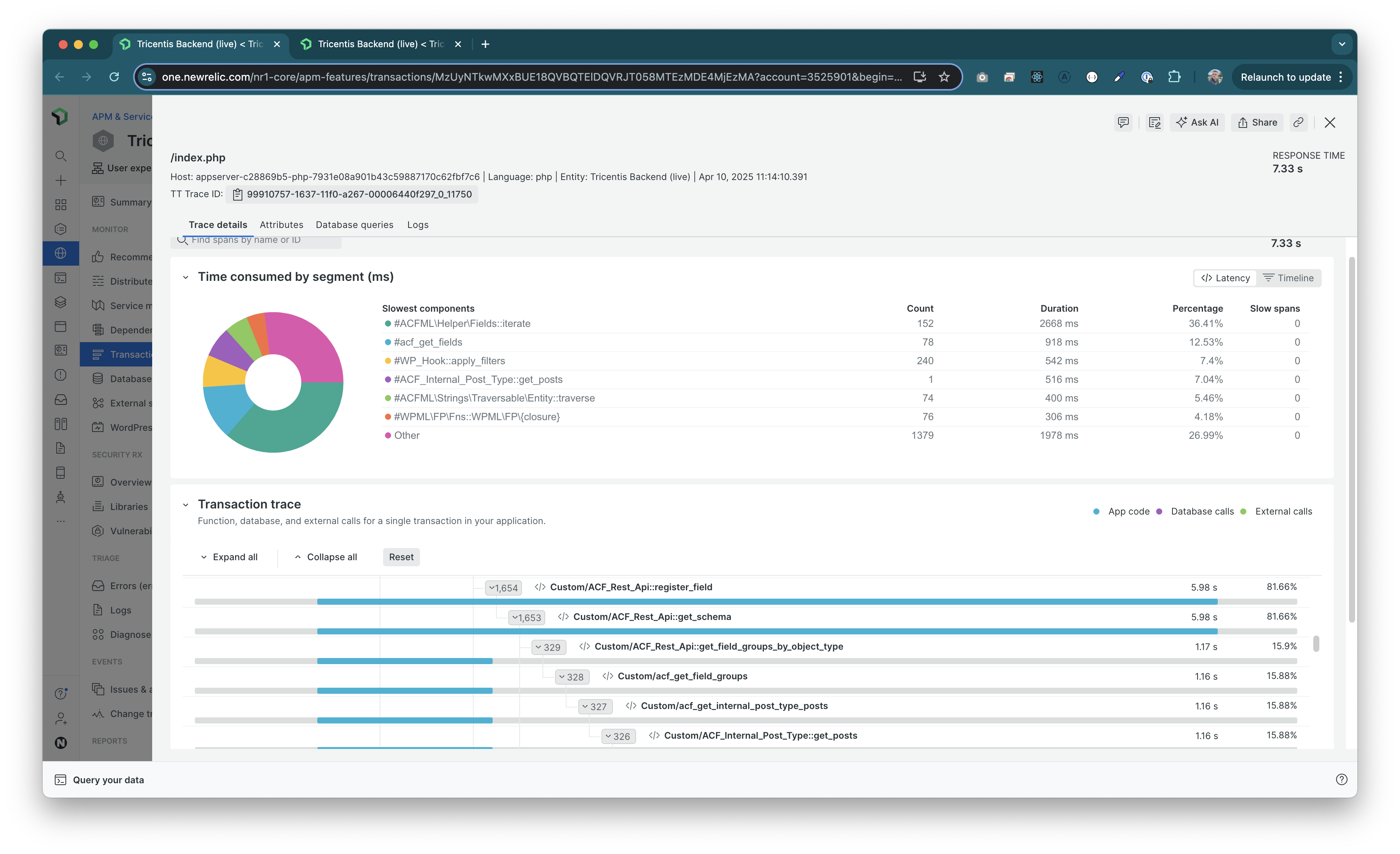Open a new browser tab with plus

[485, 44]
